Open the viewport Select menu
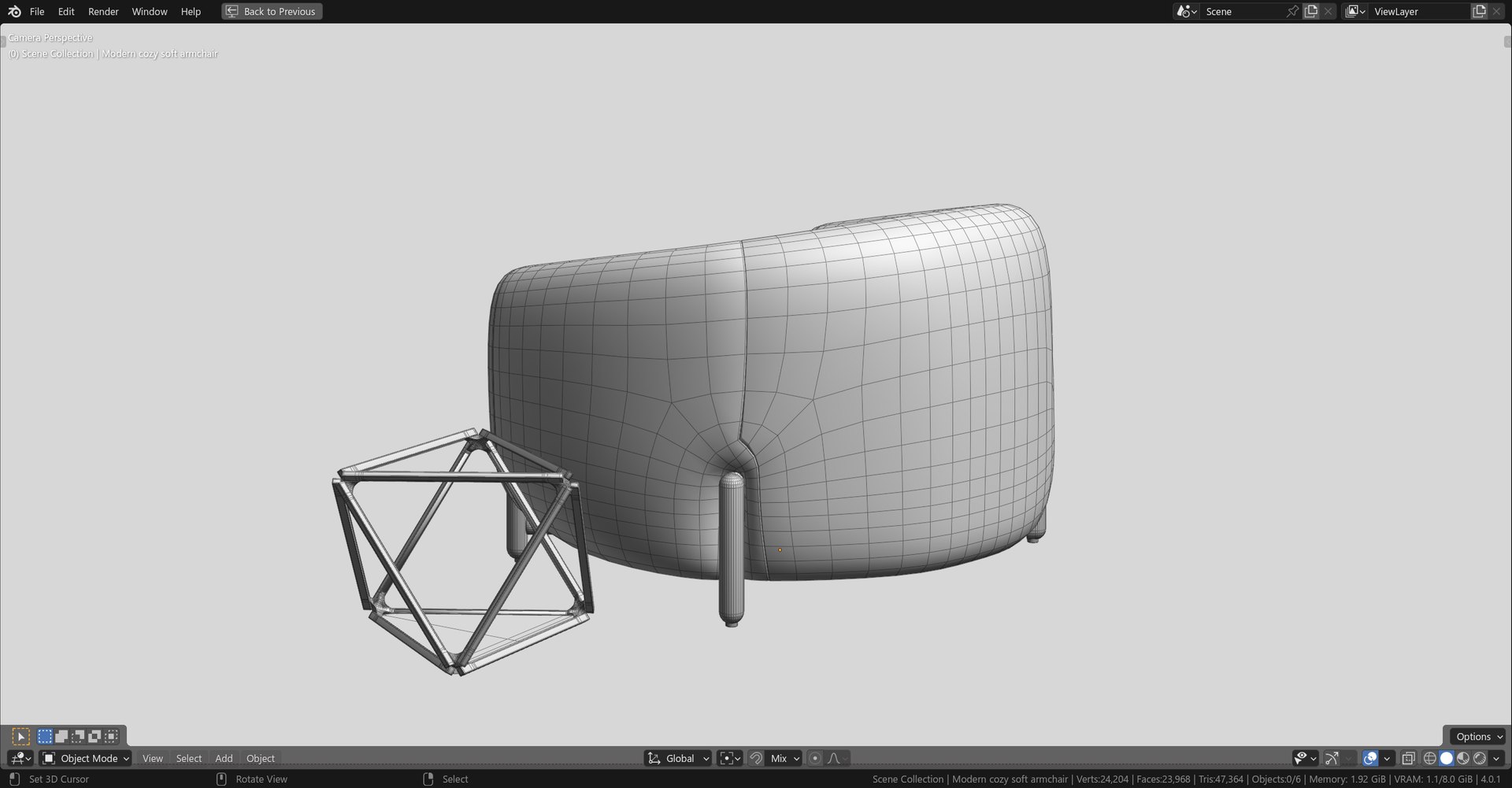 189,758
